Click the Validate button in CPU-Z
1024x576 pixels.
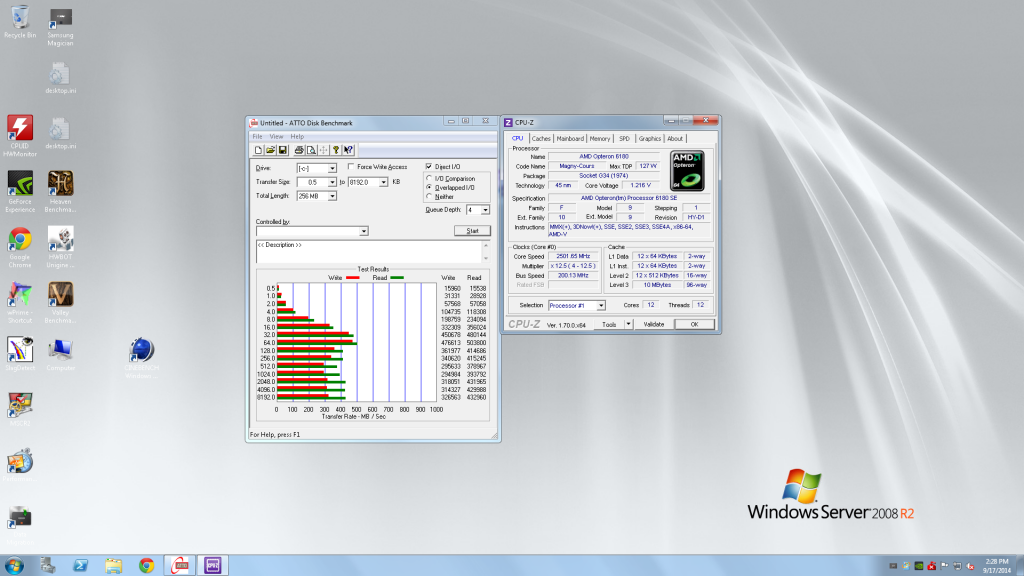(x=653, y=324)
